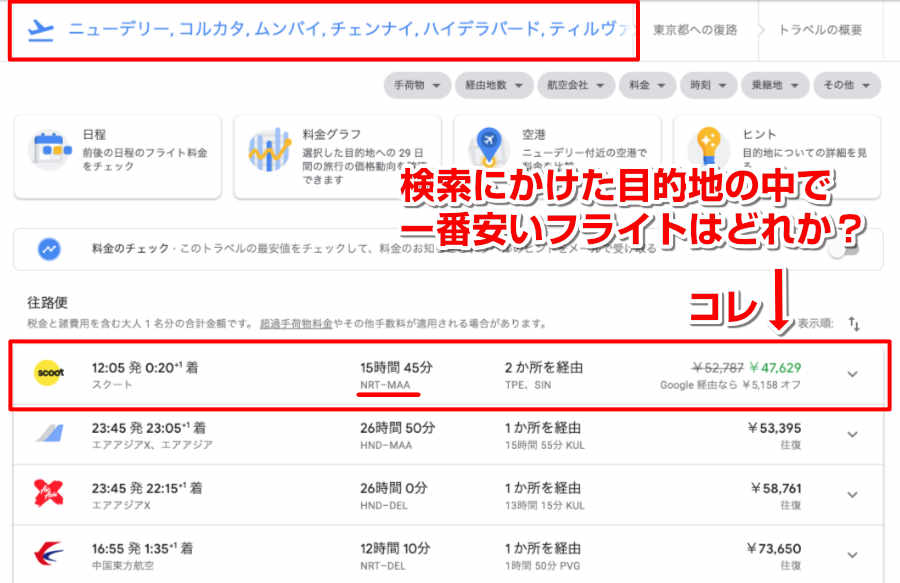The width and height of the screenshot is (900, 583).
Task: Select the ¥73,650 price
Action: (774, 549)
